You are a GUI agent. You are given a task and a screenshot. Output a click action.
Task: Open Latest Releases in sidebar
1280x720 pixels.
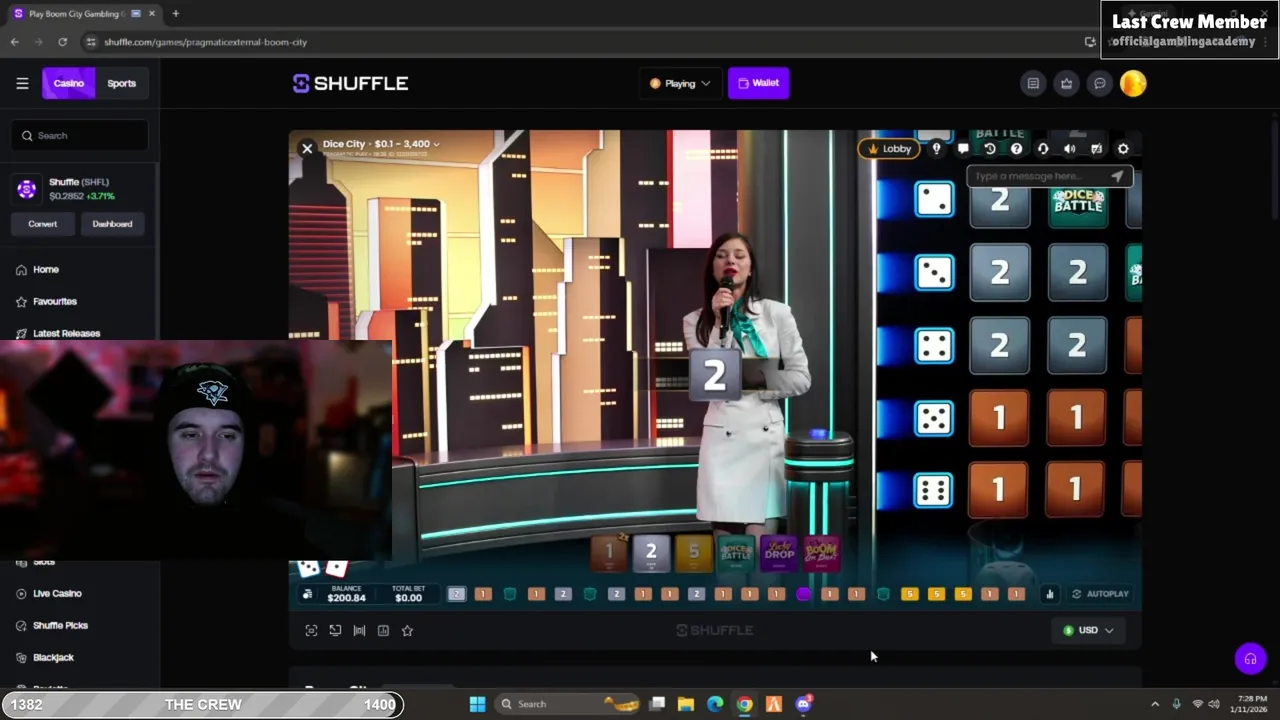click(66, 333)
